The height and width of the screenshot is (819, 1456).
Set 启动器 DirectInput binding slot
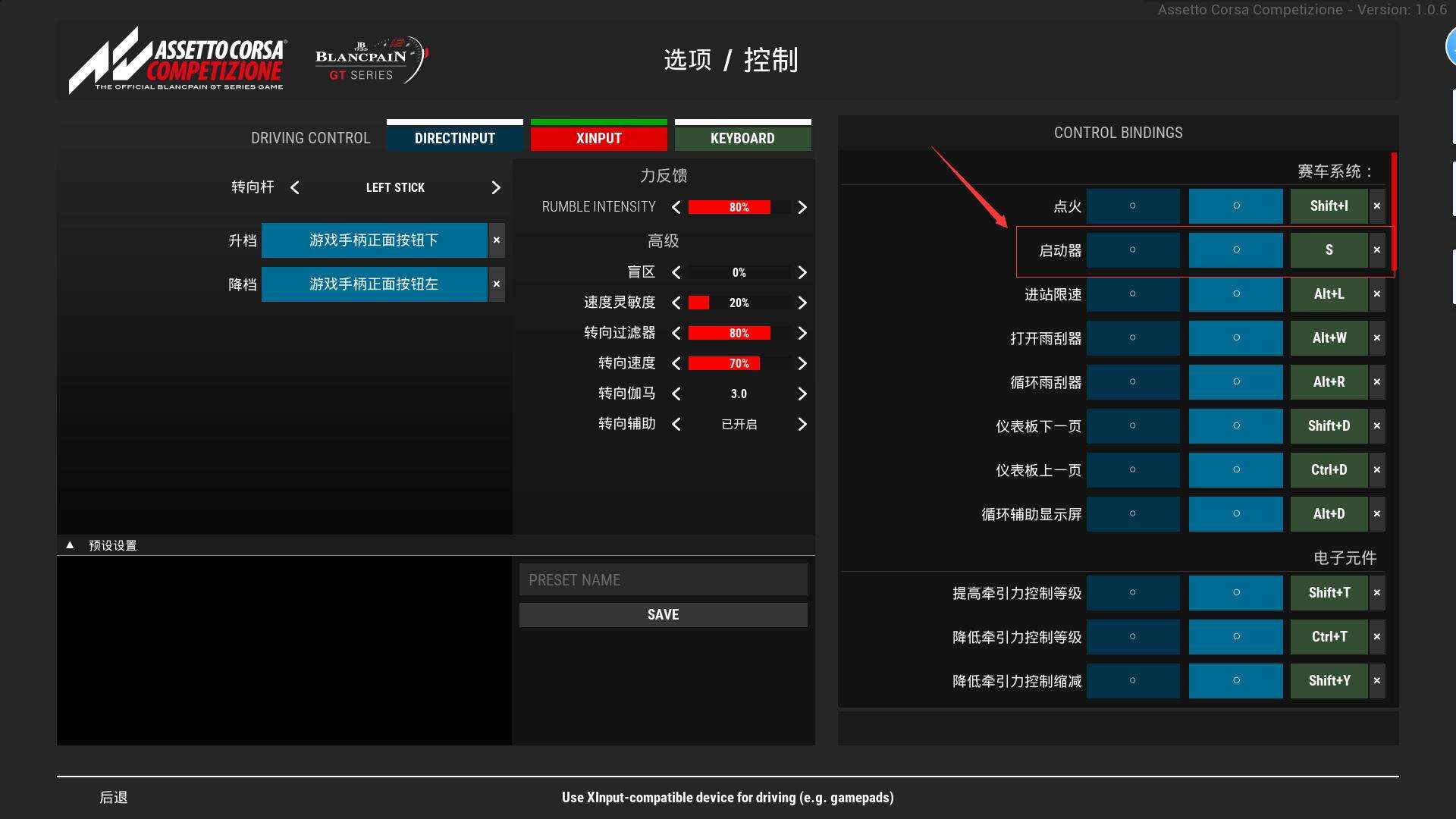(x=1133, y=250)
